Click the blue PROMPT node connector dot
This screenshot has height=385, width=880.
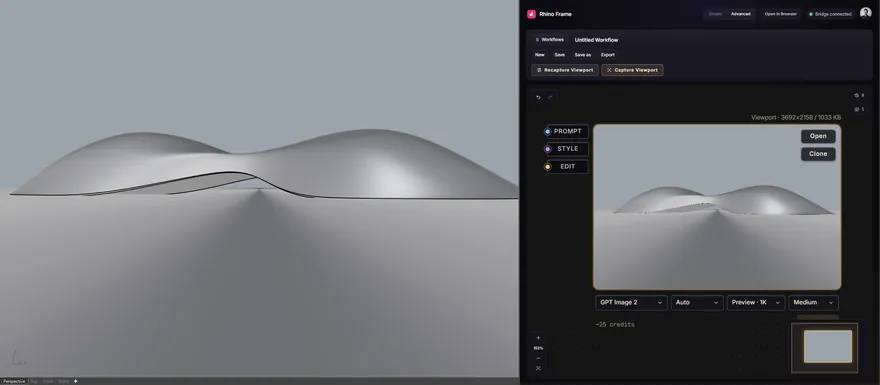[x=547, y=132]
